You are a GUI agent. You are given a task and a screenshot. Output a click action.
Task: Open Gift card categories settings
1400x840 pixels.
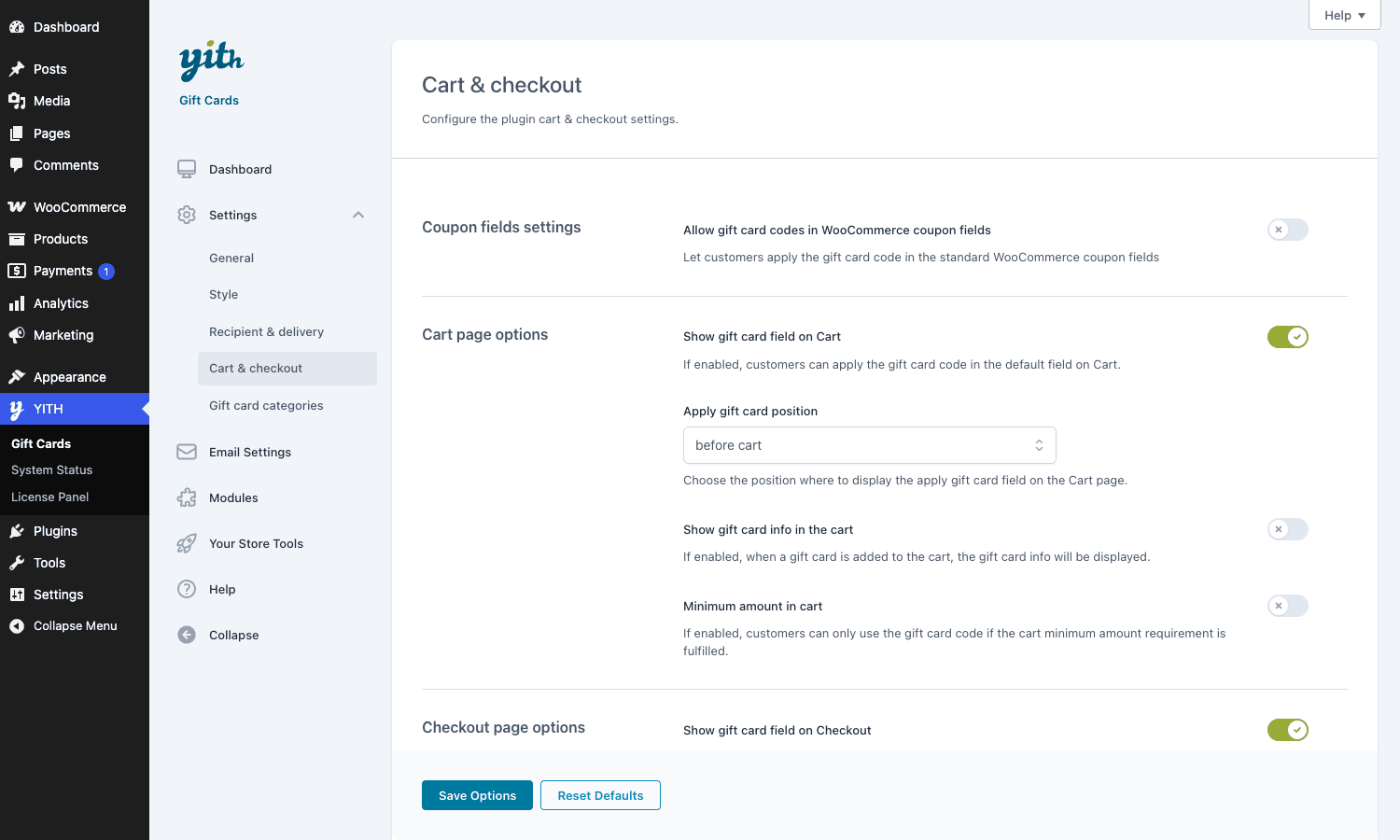266,405
